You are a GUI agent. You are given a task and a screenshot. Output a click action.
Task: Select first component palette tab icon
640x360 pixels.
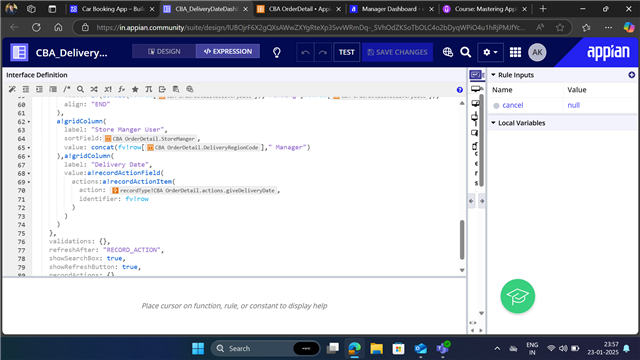[x=475, y=75]
